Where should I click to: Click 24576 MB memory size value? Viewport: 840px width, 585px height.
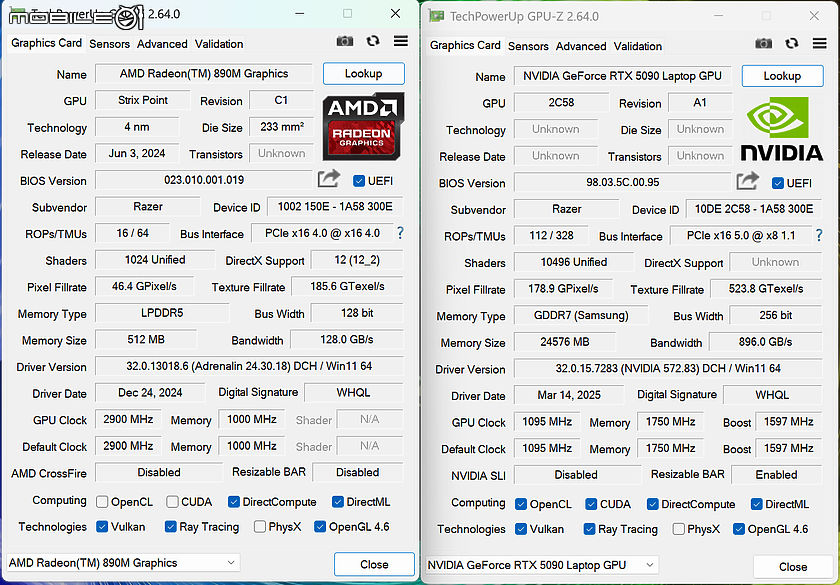pos(565,342)
